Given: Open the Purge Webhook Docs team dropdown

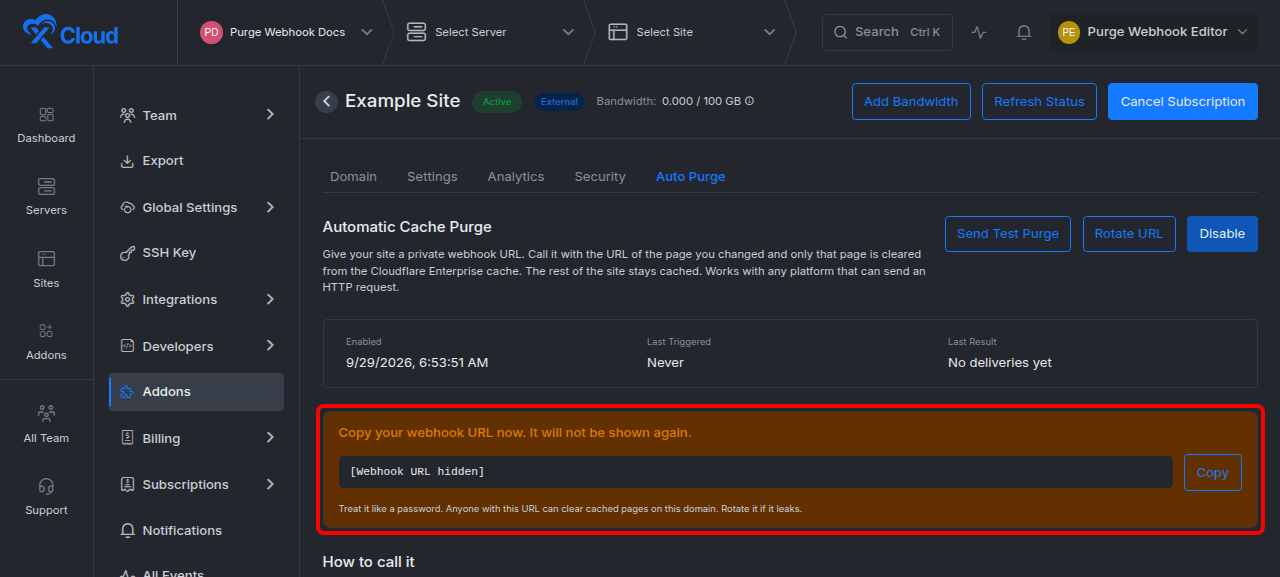Looking at the screenshot, I should 287,32.
